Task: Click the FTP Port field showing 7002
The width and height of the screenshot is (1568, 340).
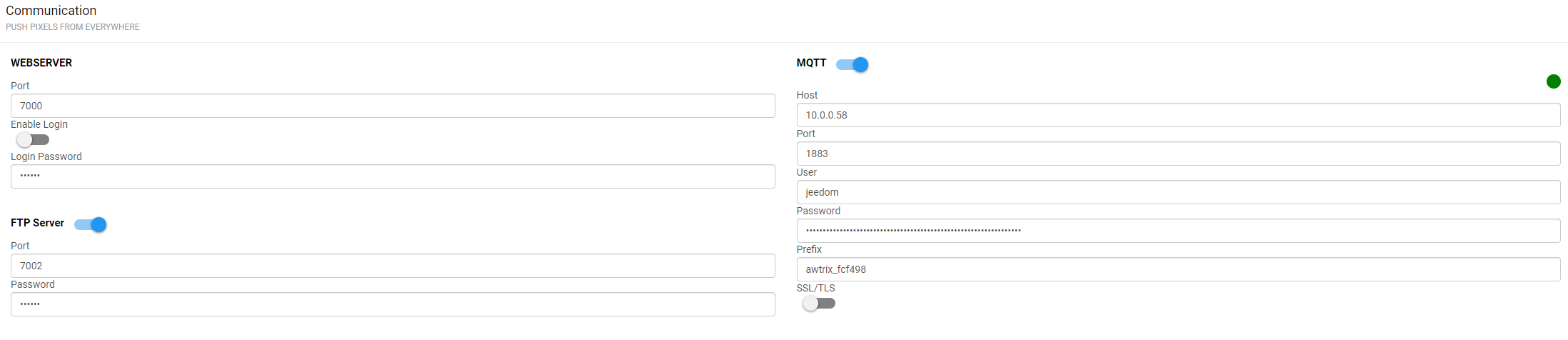Action: (392, 266)
